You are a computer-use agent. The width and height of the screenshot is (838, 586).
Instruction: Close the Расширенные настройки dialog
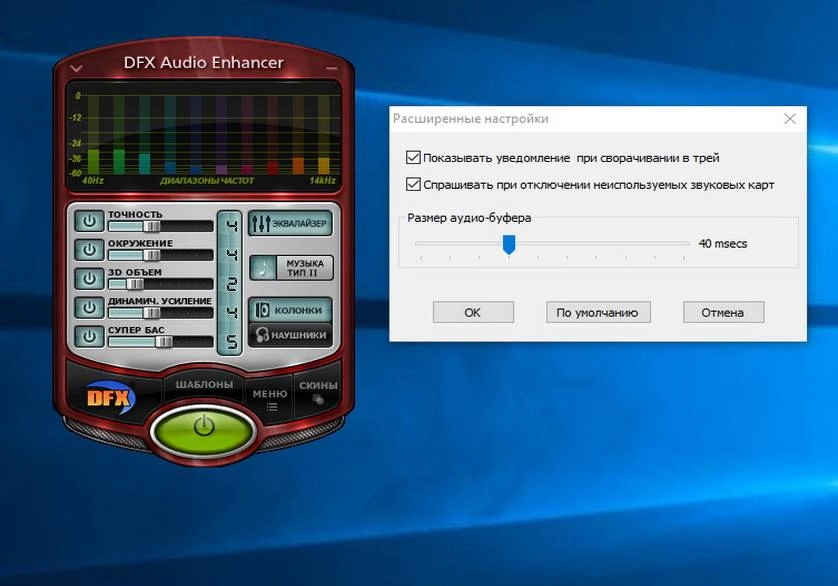[790, 119]
